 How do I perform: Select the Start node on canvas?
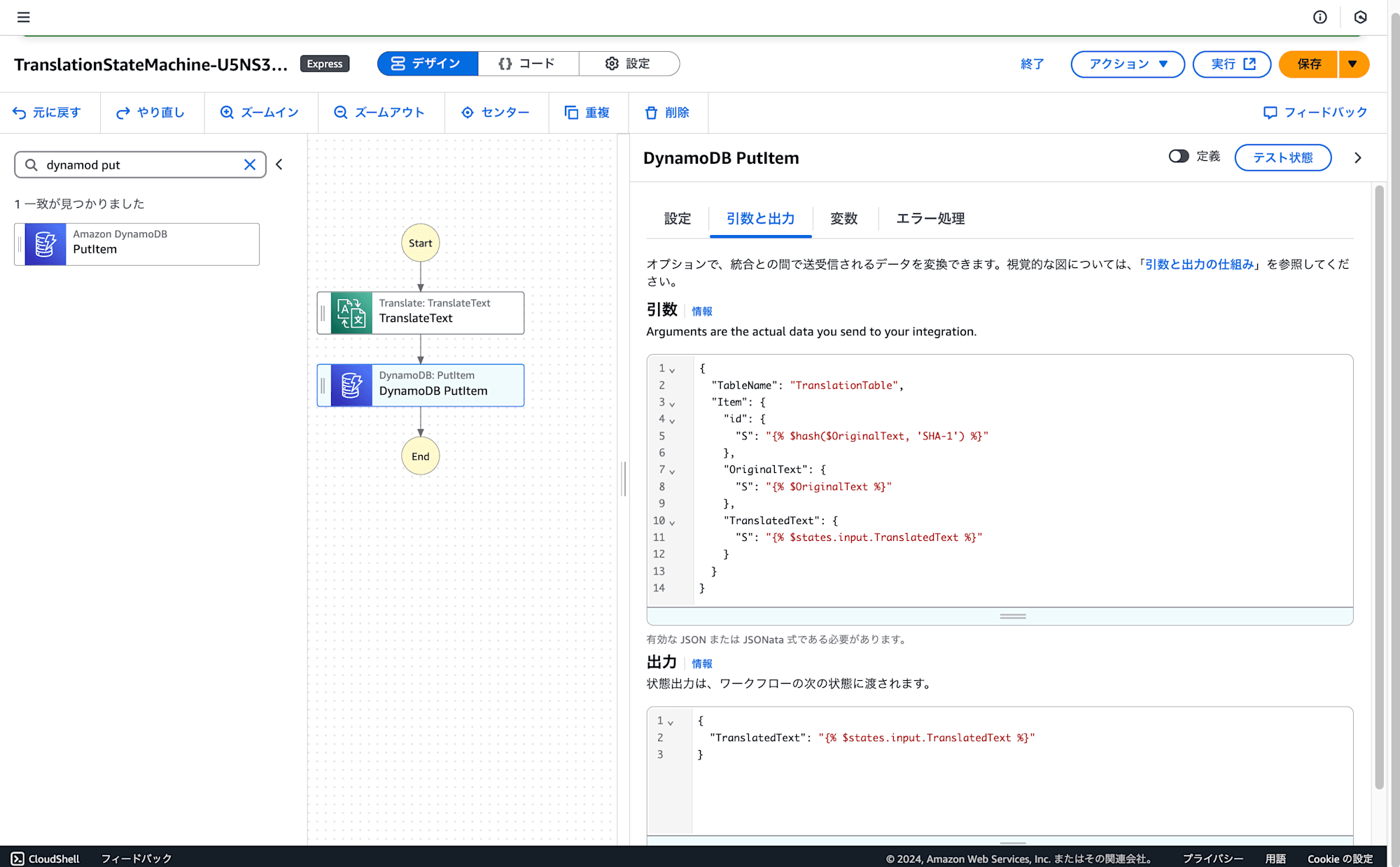421,243
